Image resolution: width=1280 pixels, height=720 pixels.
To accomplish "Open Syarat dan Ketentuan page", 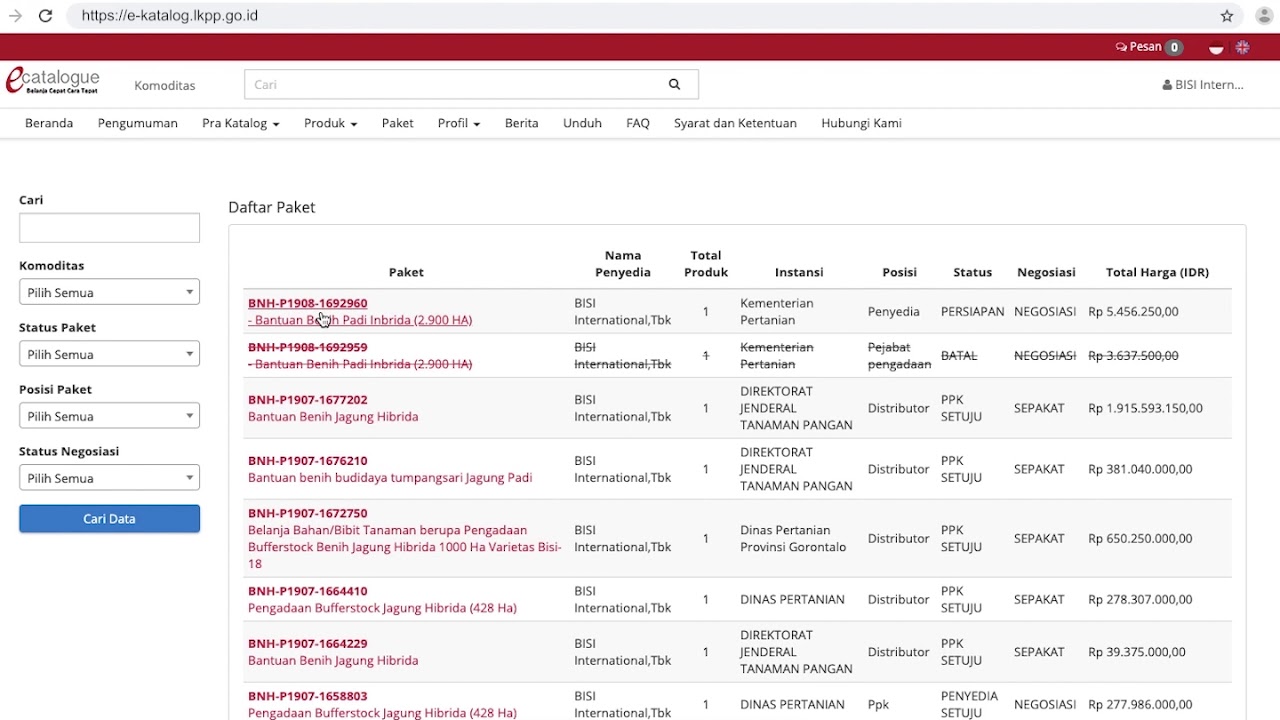I will pos(735,123).
